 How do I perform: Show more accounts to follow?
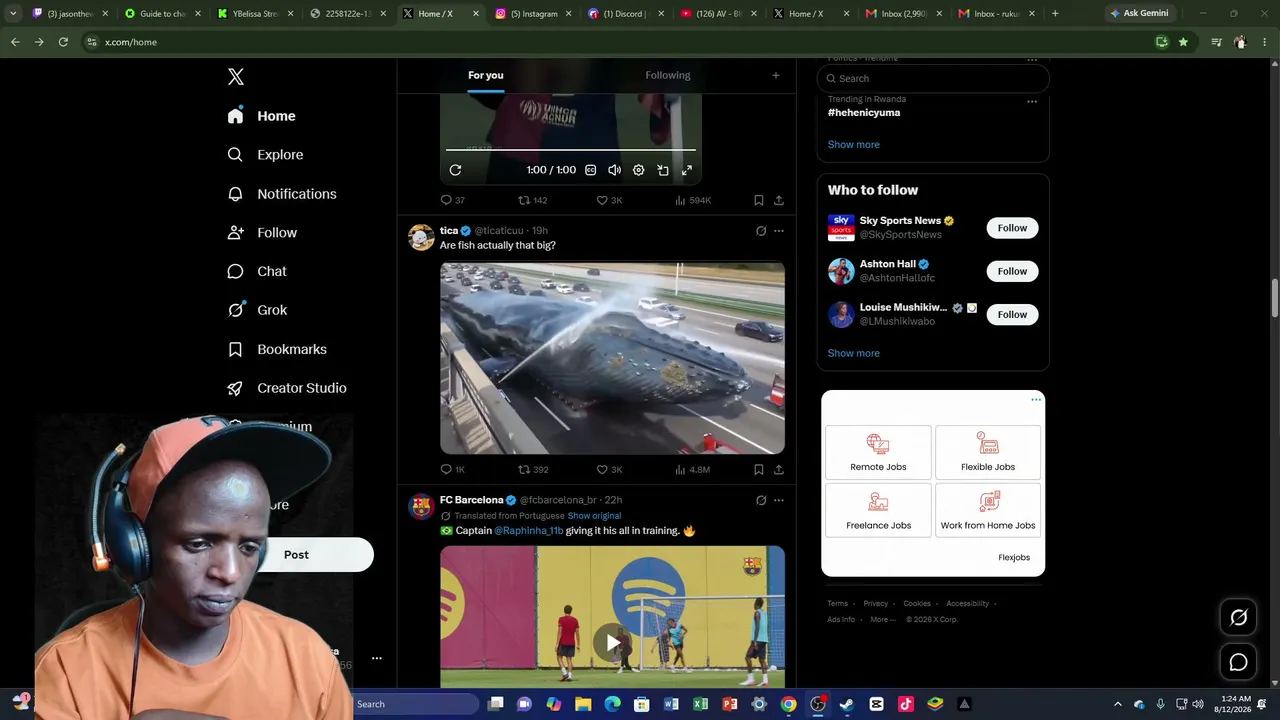click(854, 353)
